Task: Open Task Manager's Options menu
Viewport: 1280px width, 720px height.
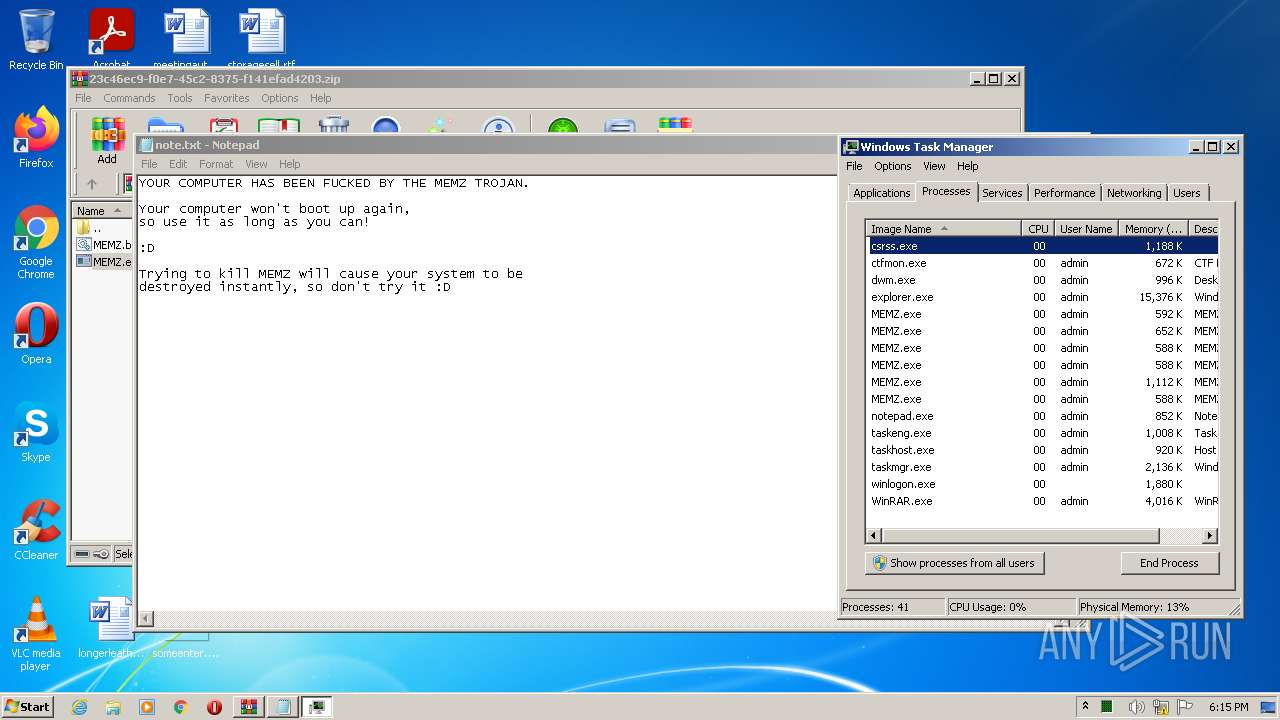Action: pyautogui.click(x=892, y=166)
